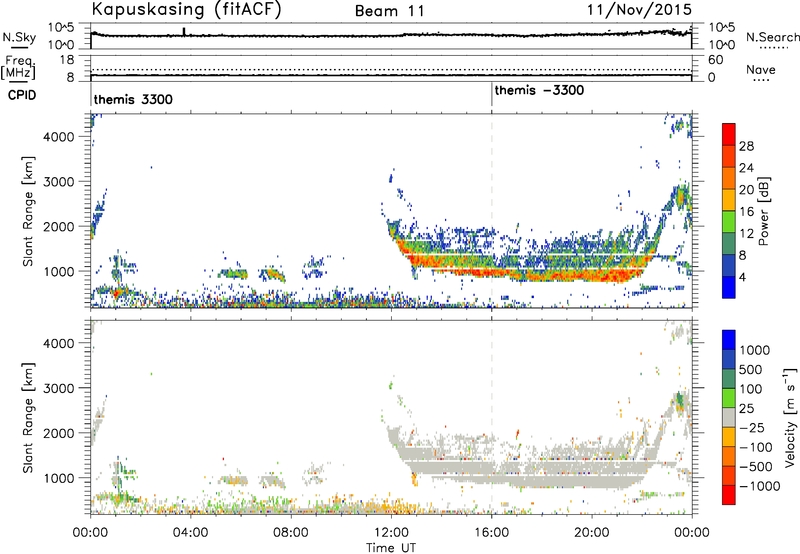This screenshot has height=554, width=800.
Task: Click the 18 tick on frequency axis
Action: pos(67,60)
